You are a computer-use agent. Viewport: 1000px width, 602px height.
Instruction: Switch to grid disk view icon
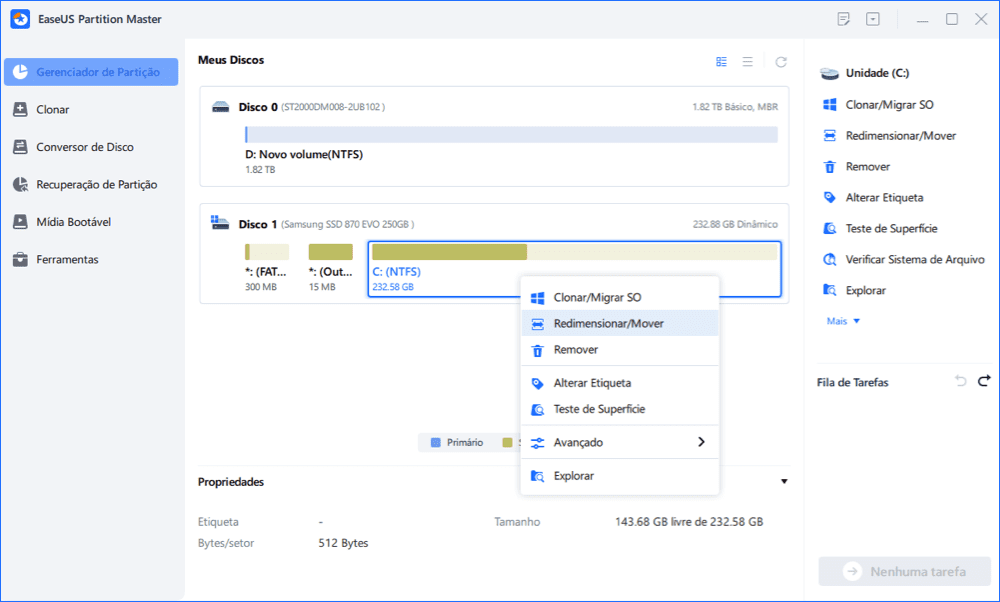(721, 62)
